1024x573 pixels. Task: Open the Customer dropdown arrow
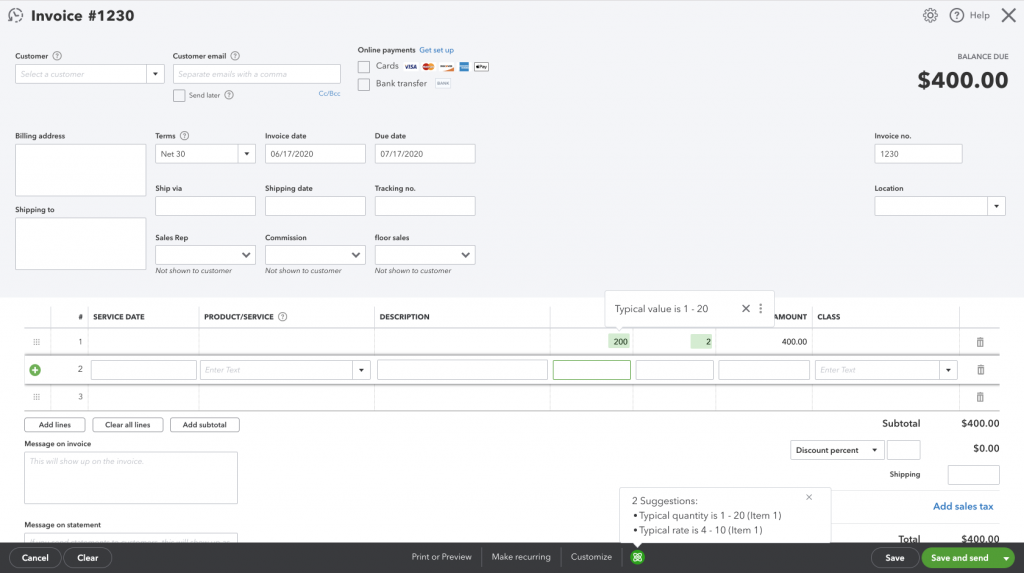coord(155,74)
